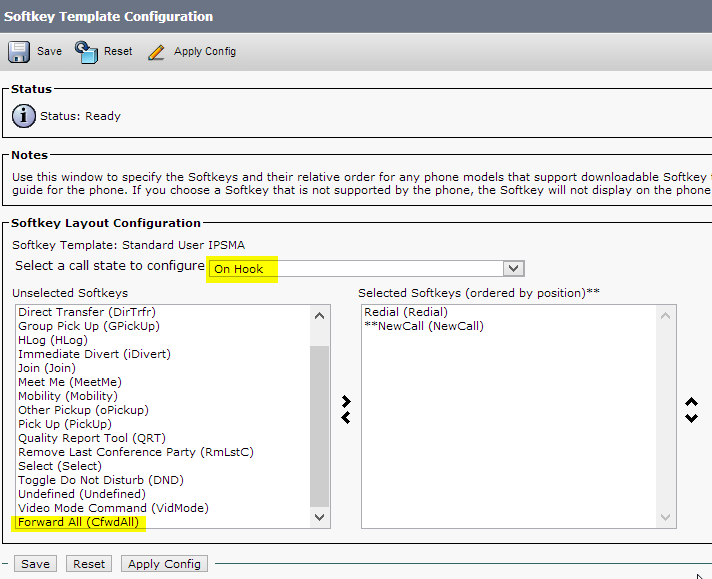The width and height of the screenshot is (712, 579).
Task: Click right arrow to add selected softkey
Action: click(x=346, y=401)
